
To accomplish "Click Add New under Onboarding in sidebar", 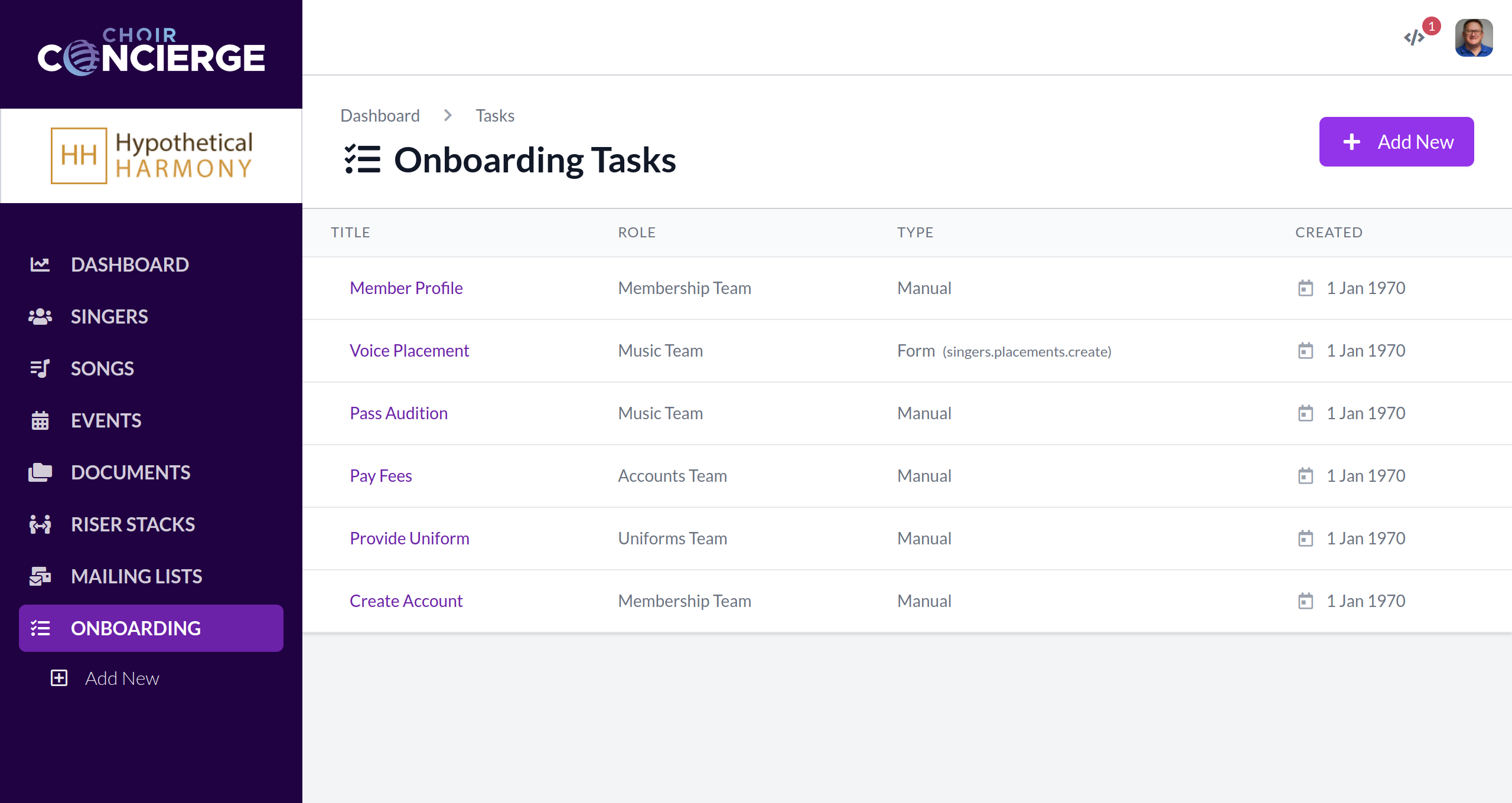I will coord(122,678).
